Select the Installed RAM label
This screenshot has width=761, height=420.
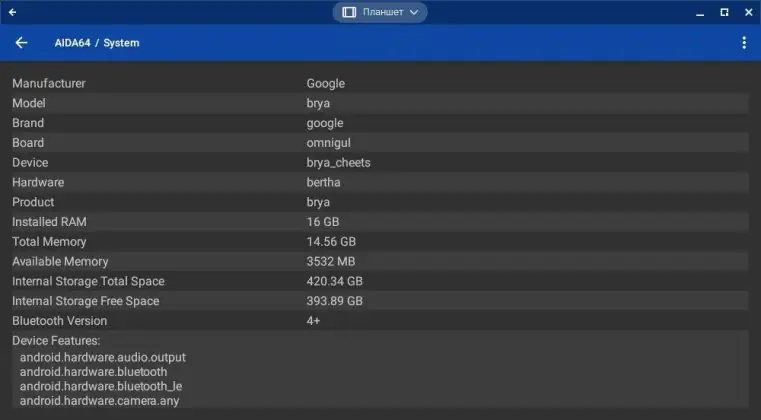point(50,222)
